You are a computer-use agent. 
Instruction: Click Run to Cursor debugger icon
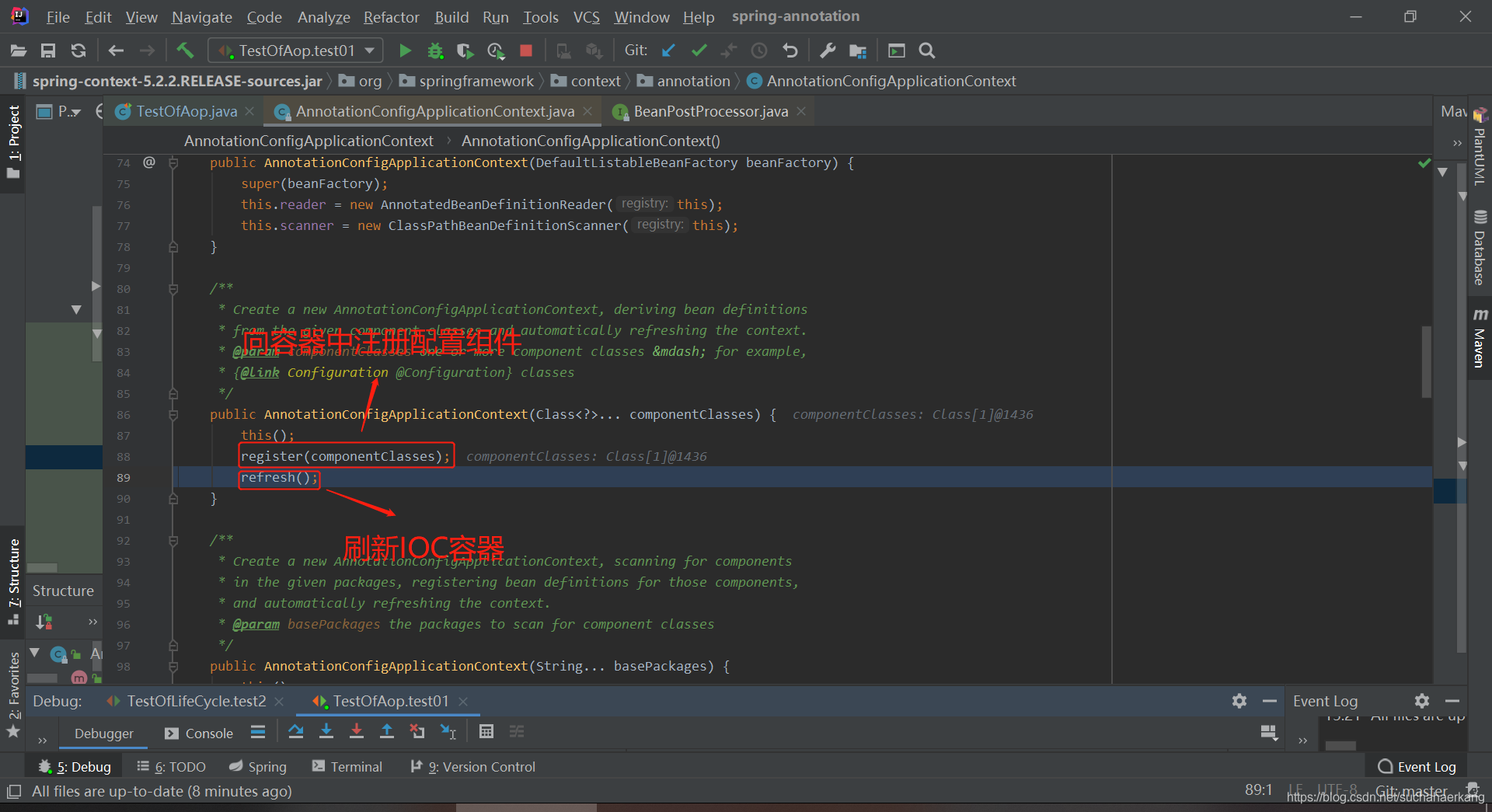point(448,731)
